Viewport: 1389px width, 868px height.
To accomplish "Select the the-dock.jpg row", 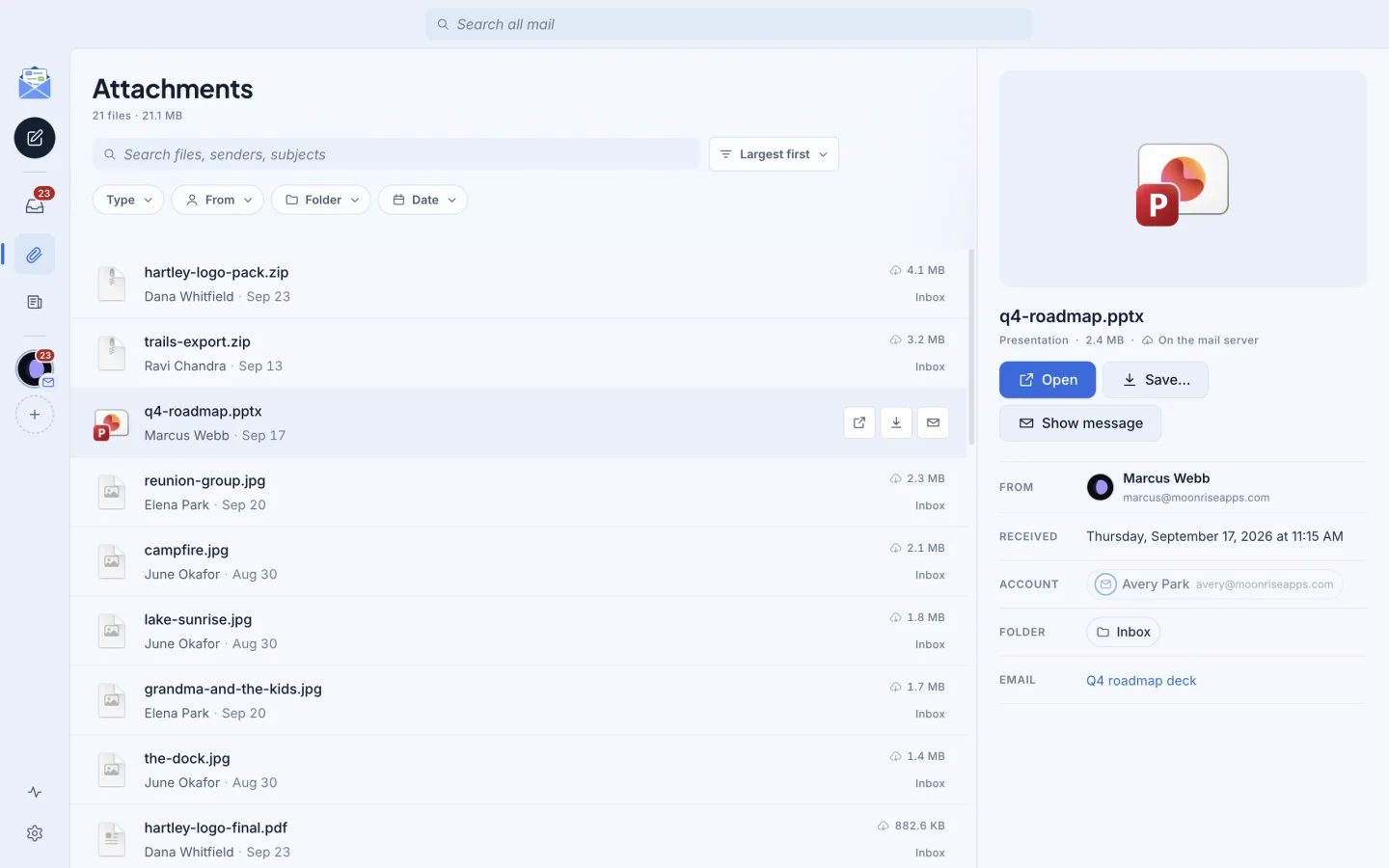I will [519, 771].
